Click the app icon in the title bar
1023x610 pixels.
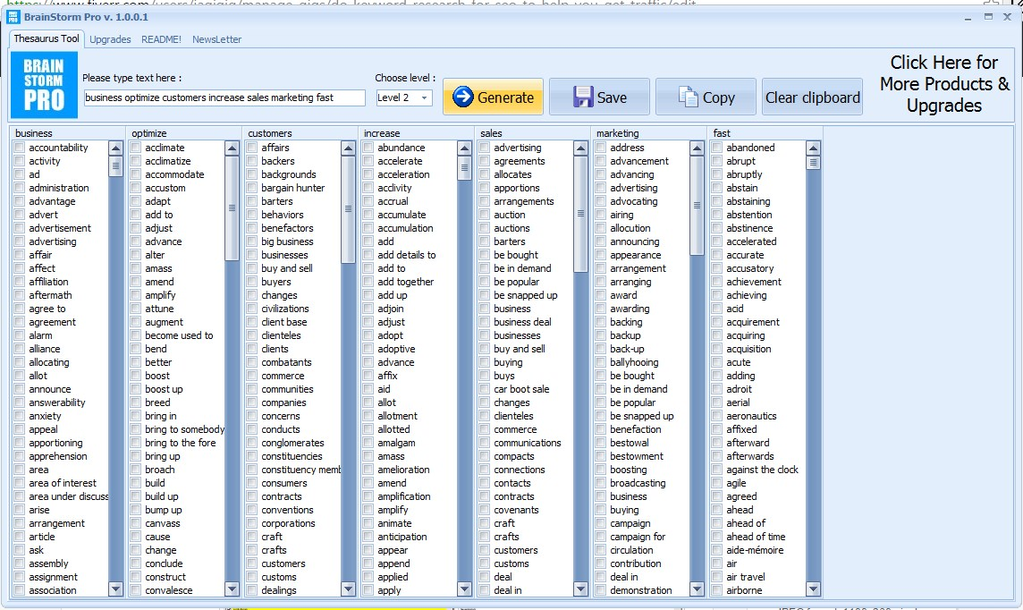click(x=12, y=16)
